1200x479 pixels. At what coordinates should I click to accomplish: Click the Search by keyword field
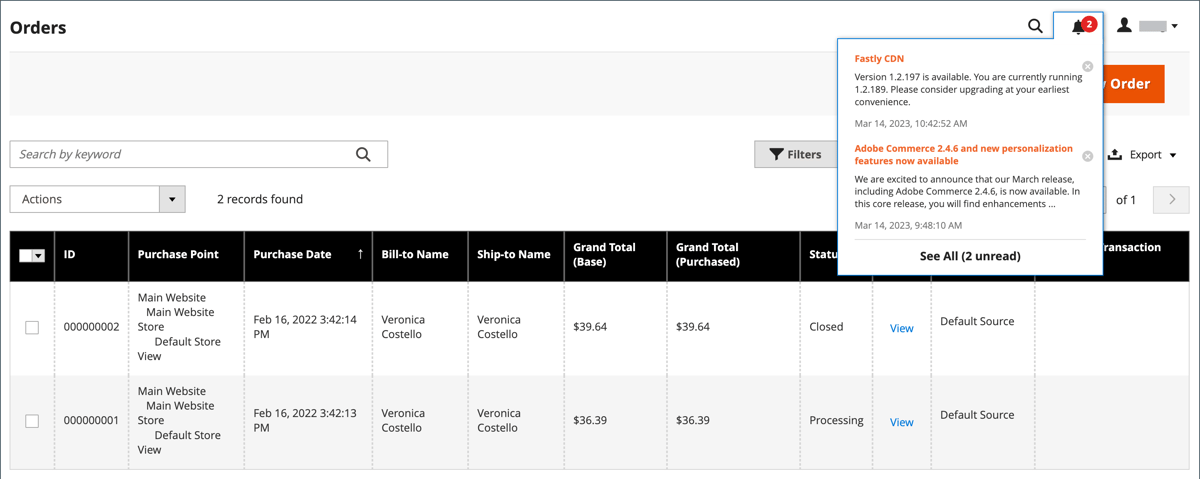[180, 154]
